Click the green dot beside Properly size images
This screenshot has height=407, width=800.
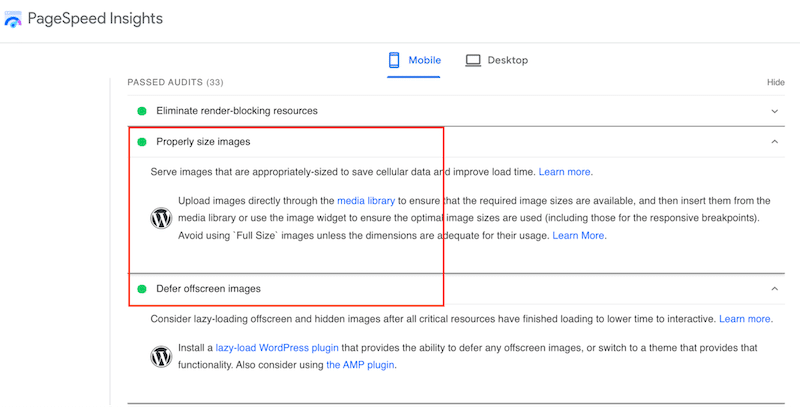point(142,142)
